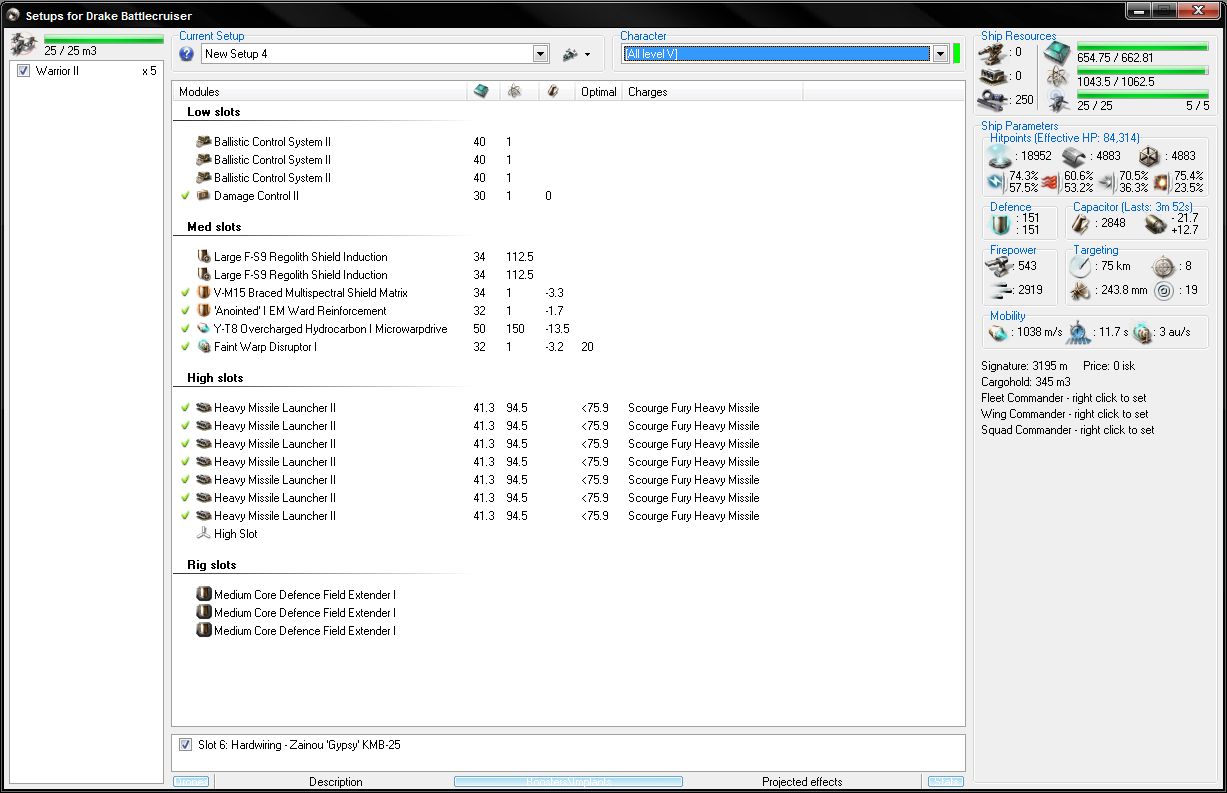Viewport: 1227px width, 793px height.
Task: Click the EM resistance icon showing 74.3%
Action: click(x=996, y=182)
